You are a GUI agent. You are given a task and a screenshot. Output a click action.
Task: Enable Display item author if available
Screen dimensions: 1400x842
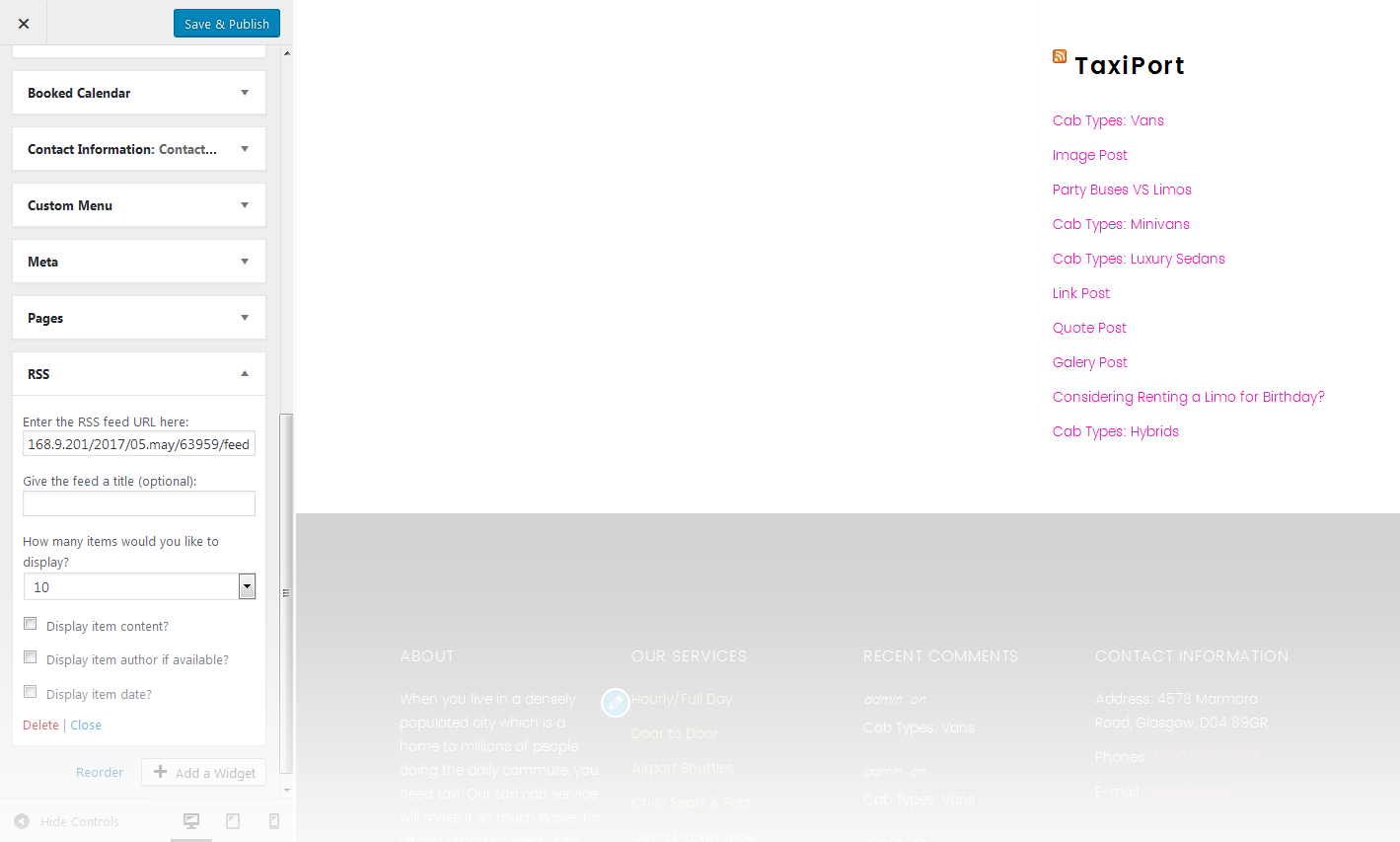pos(30,656)
